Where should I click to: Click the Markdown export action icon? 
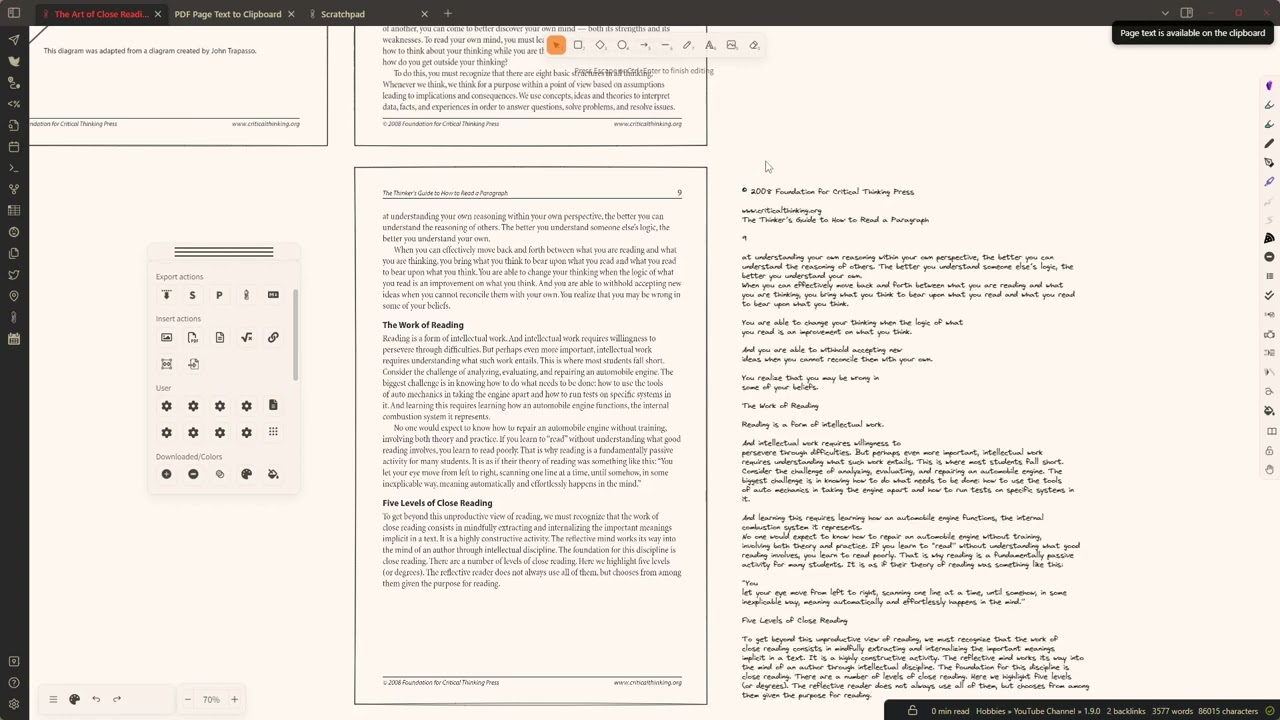273,295
